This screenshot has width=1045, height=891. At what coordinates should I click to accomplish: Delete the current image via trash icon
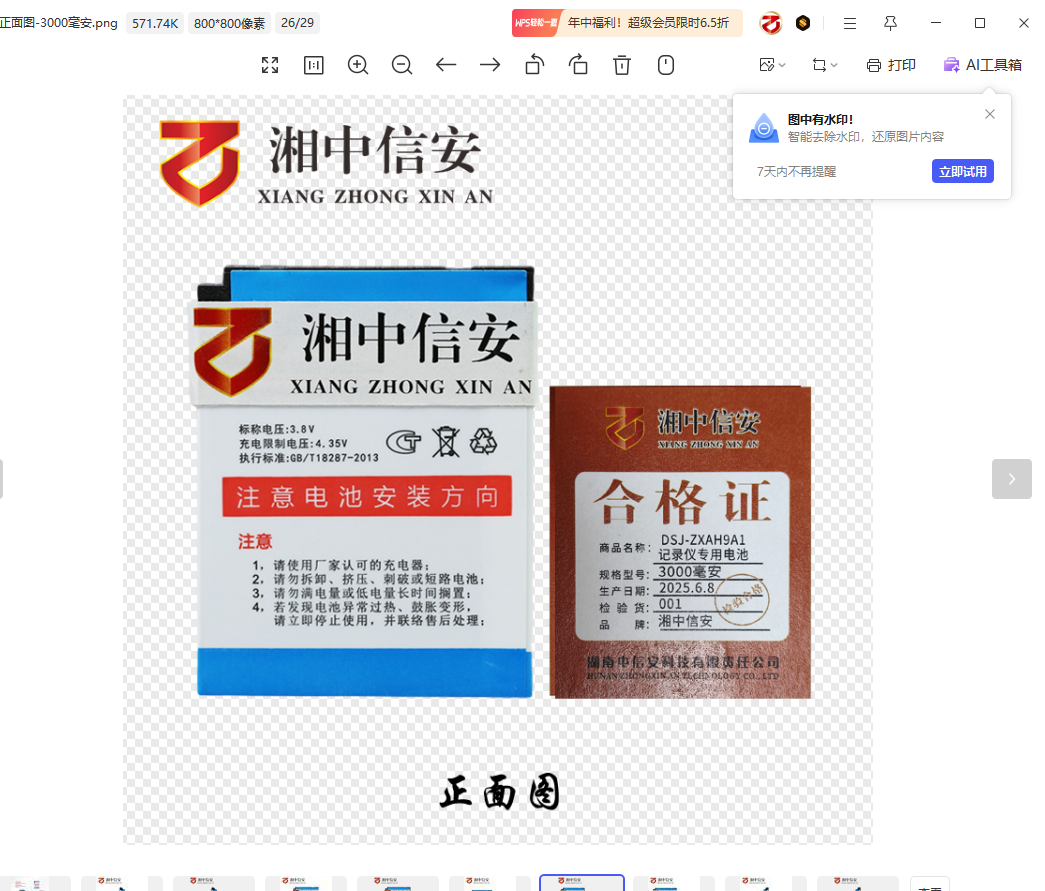coord(622,65)
